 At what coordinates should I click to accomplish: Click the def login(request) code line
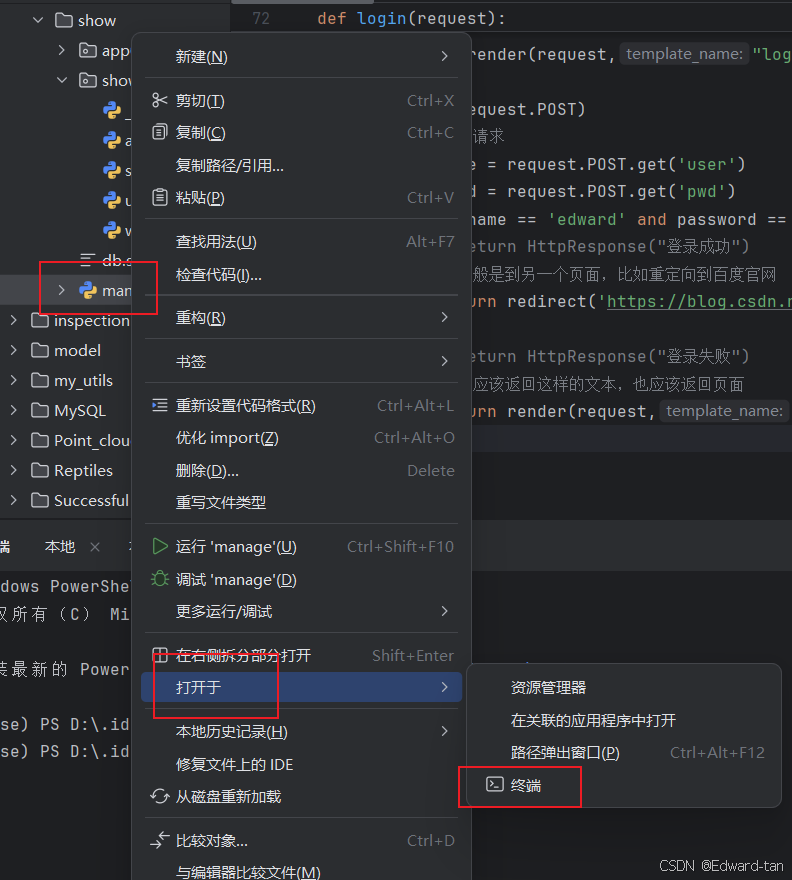click(x=411, y=19)
